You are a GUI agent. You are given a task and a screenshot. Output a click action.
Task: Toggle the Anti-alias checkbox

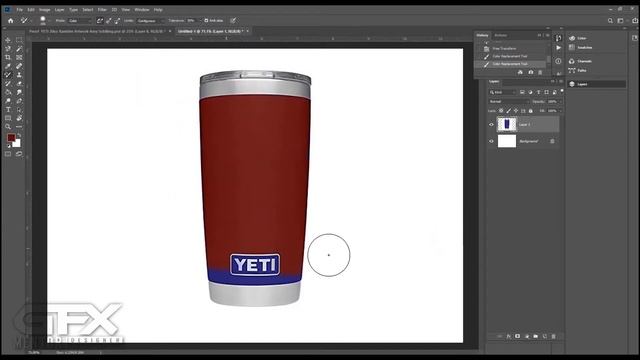[x=206, y=20]
